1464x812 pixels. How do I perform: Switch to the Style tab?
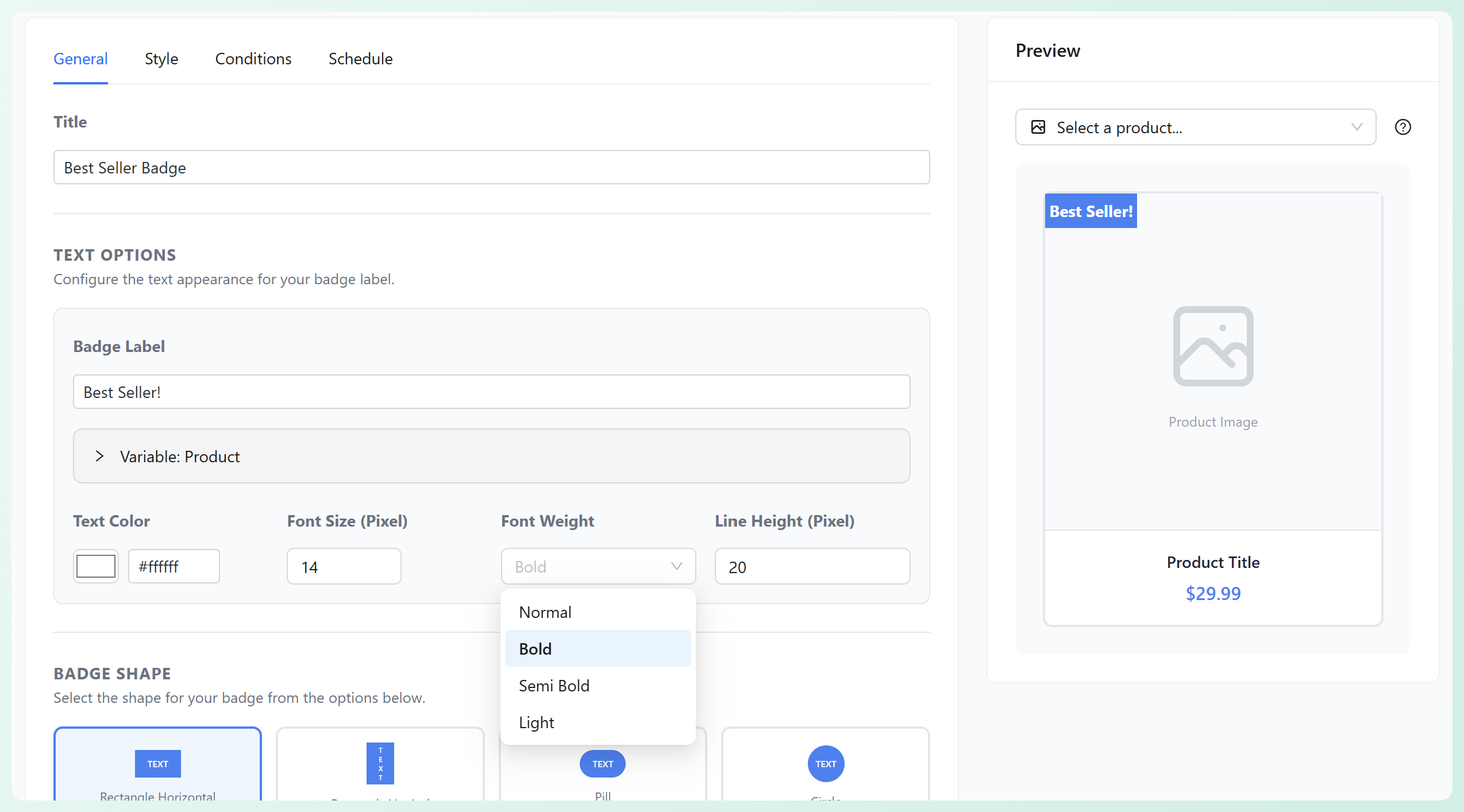161,59
